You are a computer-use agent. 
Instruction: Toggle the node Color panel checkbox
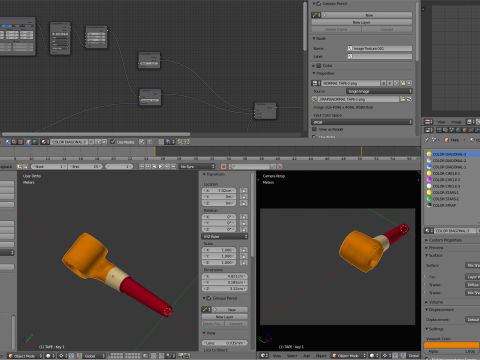[x=319, y=66]
